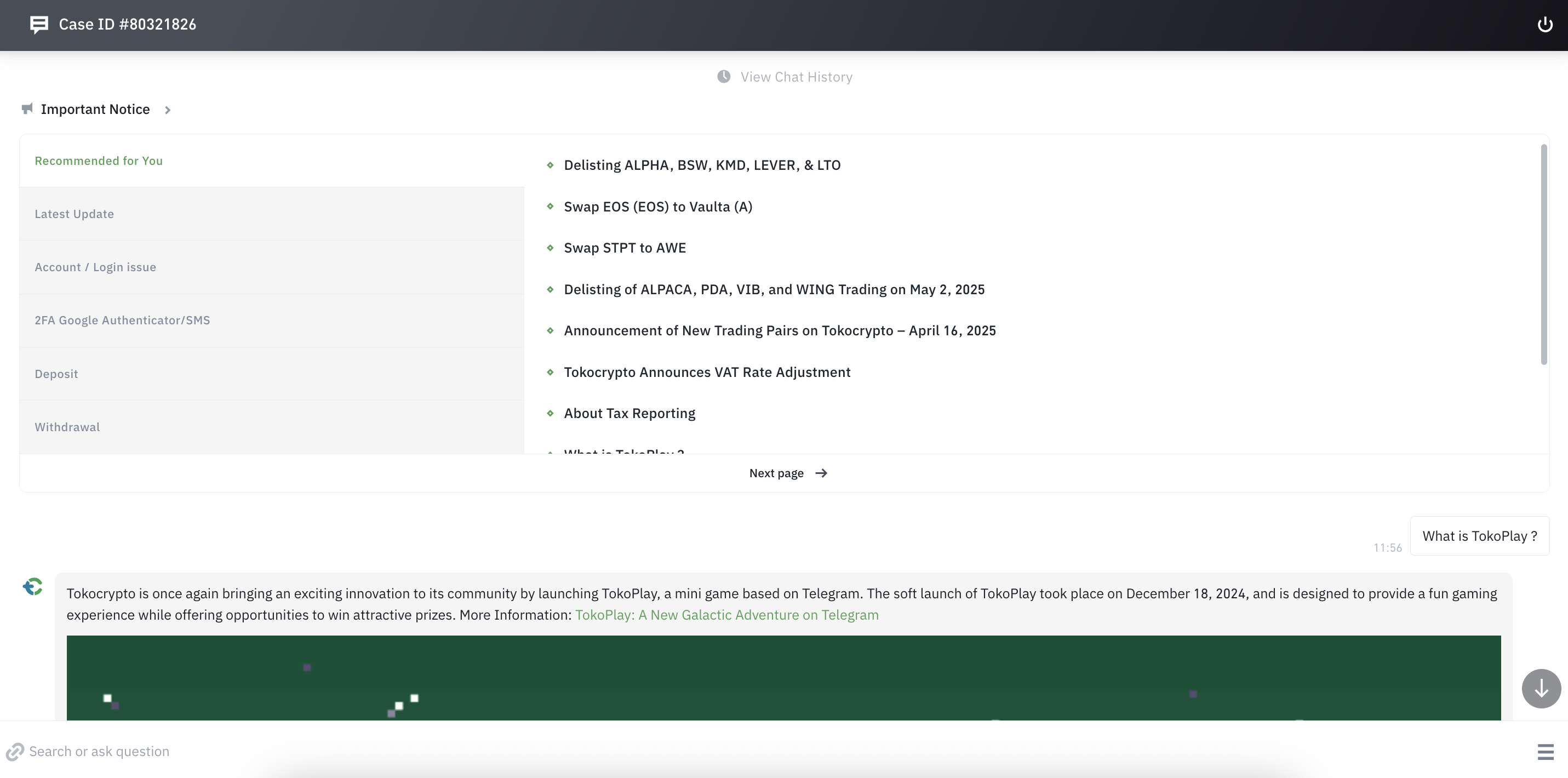Open TokoPlay: A New Galactic Adventure link

727,615
